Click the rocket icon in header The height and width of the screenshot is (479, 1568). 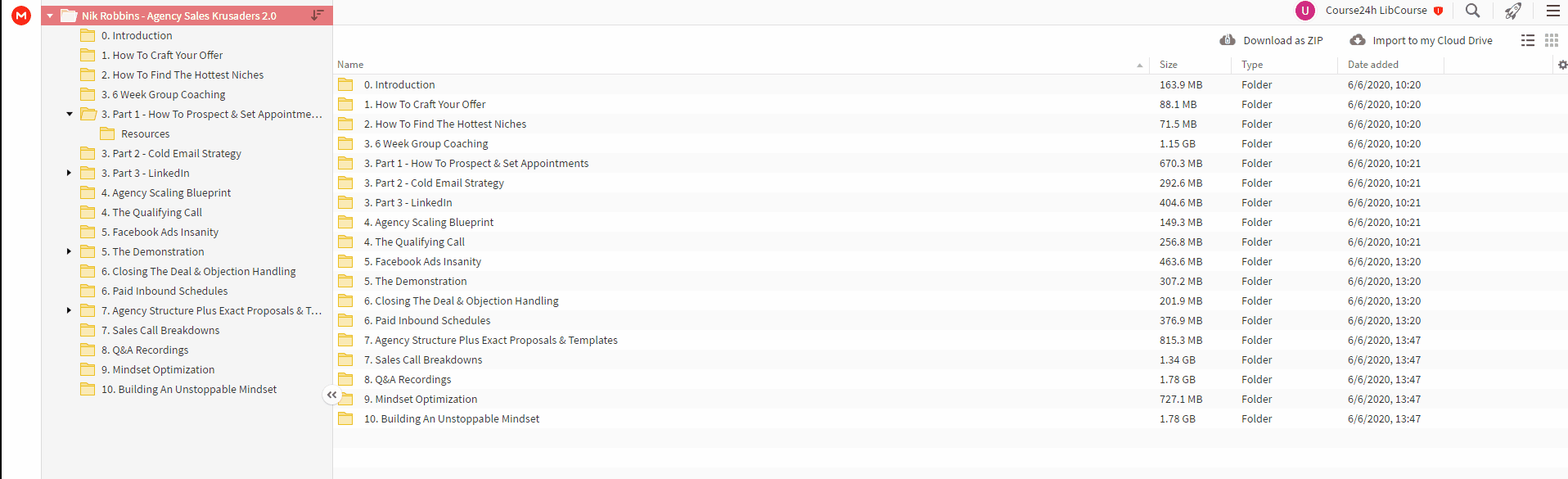click(1512, 11)
